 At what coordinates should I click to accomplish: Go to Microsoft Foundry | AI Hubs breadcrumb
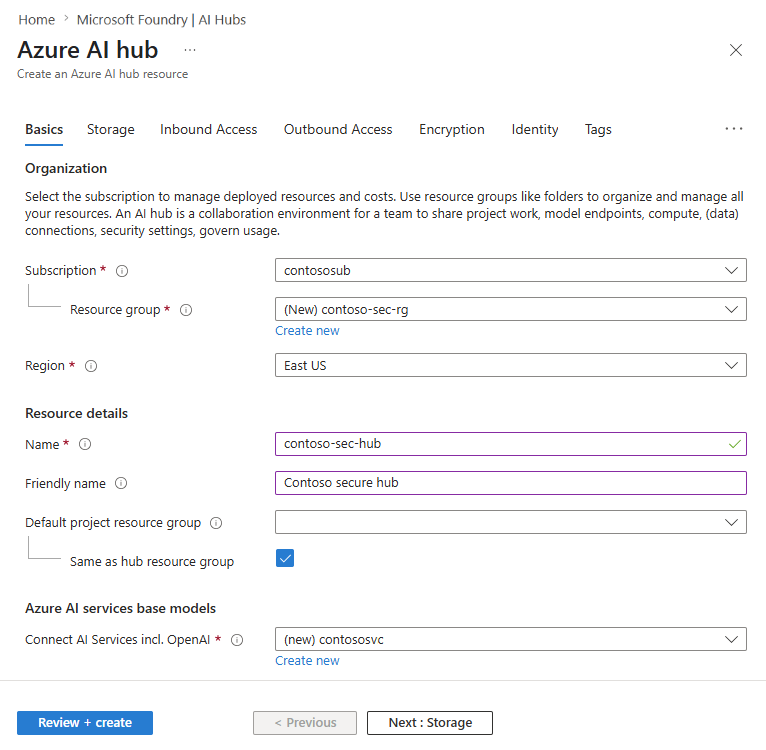click(161, 20)
